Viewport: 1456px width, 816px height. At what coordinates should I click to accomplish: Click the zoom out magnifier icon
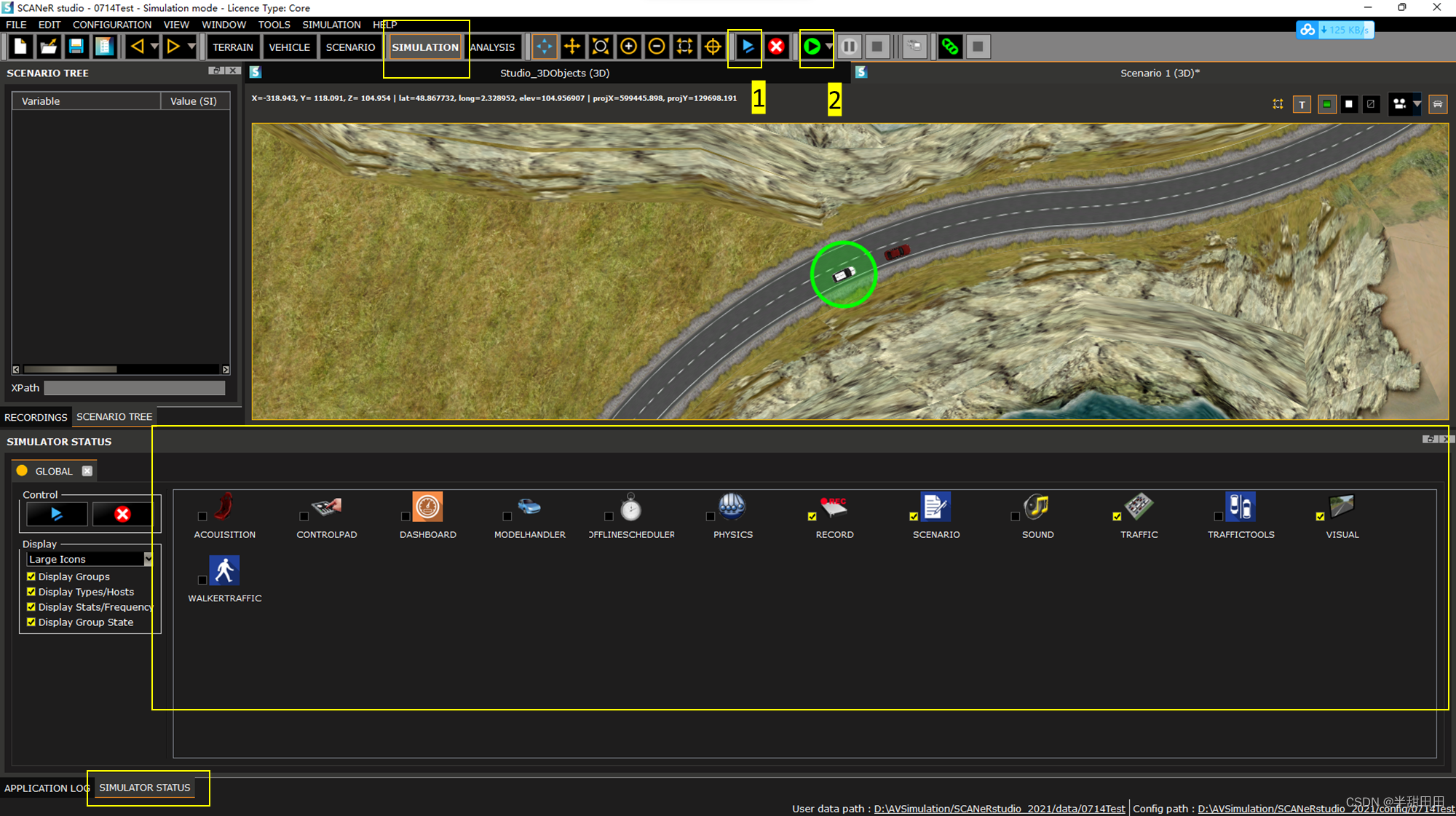tap(656, 47)
